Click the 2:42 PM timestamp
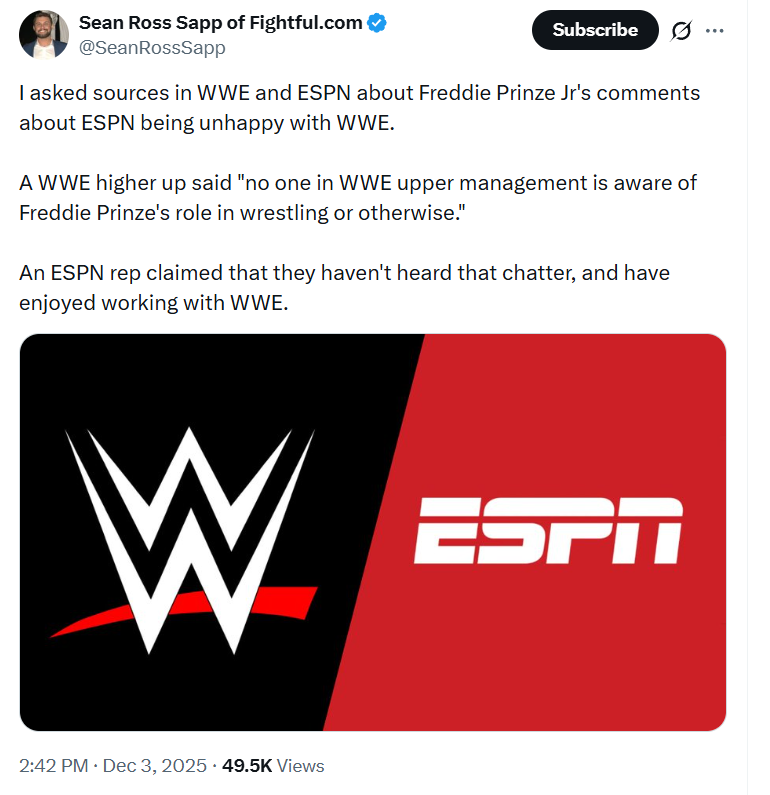 [x=56, y=766]
